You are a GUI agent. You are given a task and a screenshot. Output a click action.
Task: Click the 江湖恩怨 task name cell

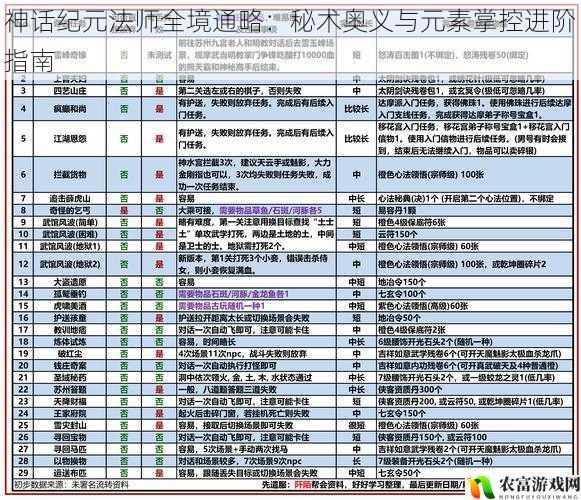[70, 139]
